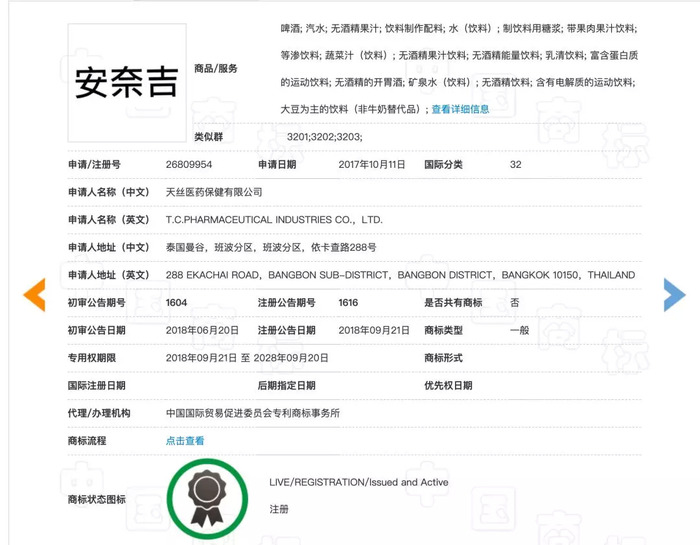Click registration announcement date 2018年09月21日
Image resolution: width=700 pixels, height=545 pixels.
point(374,330)
